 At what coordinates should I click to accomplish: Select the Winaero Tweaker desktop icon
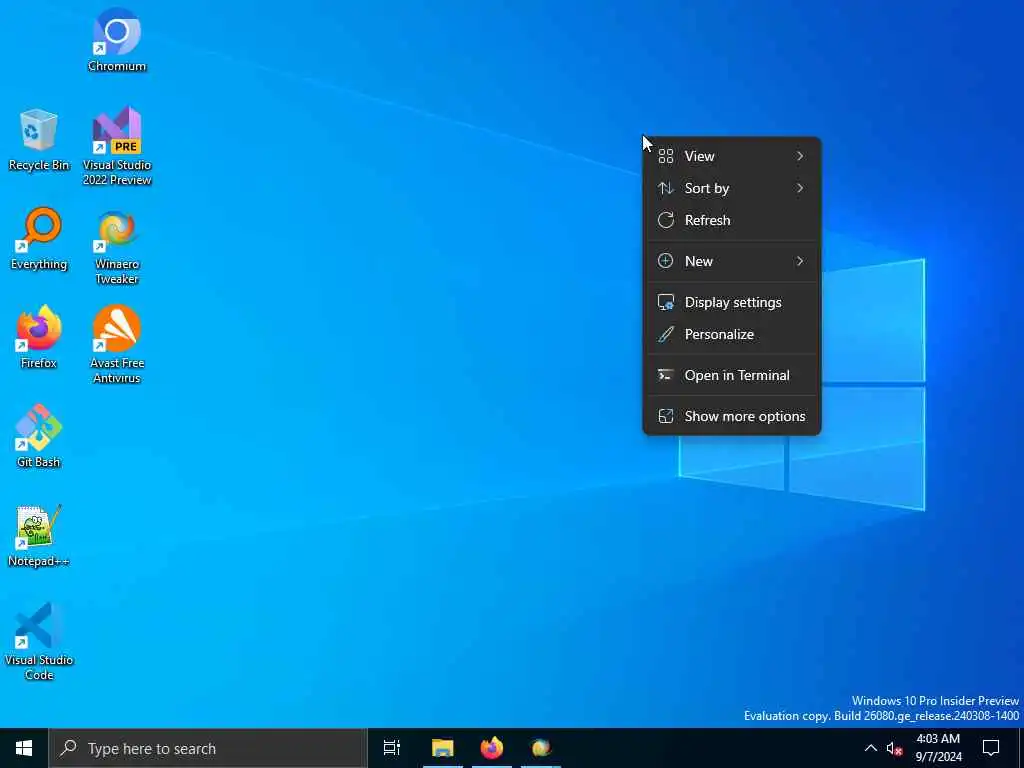(117, 247)
